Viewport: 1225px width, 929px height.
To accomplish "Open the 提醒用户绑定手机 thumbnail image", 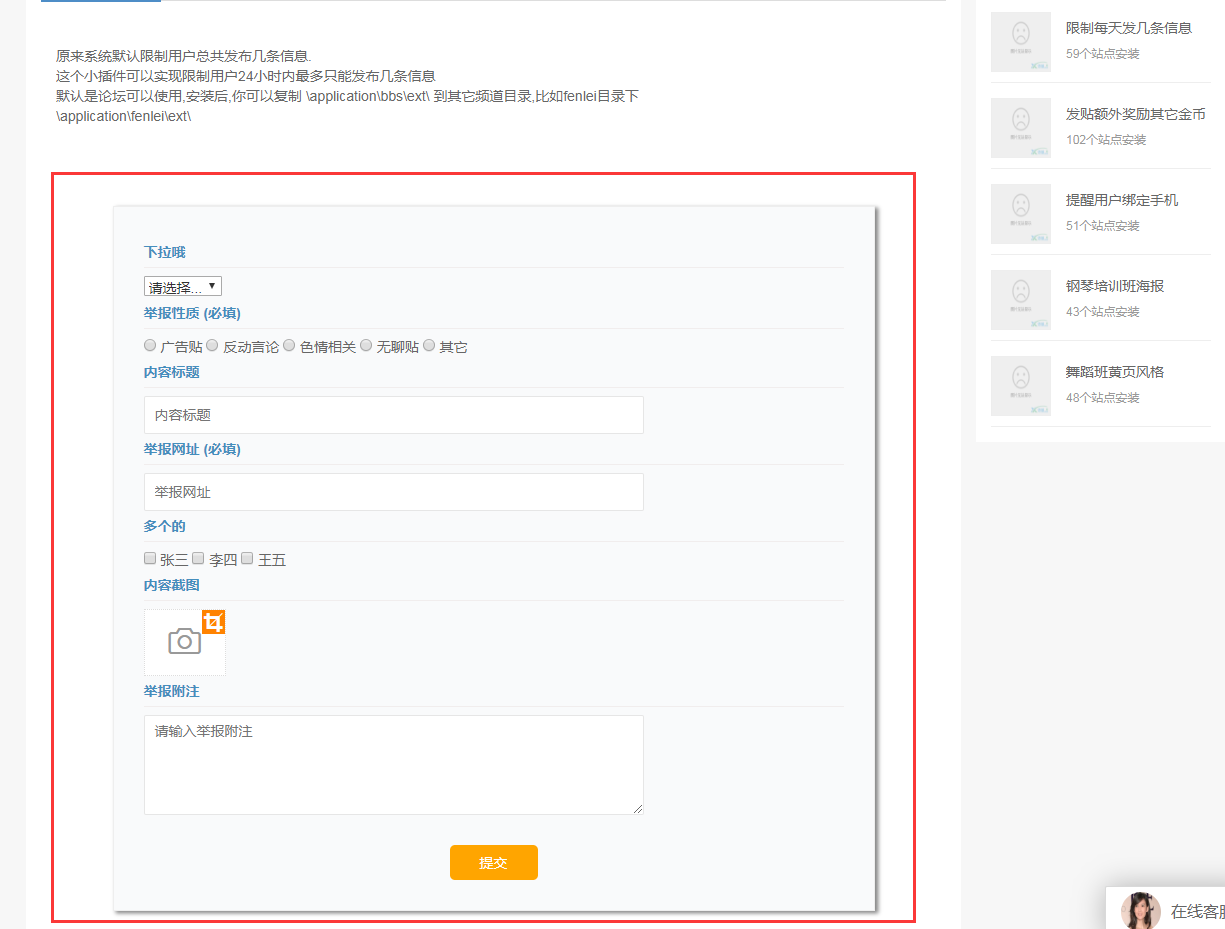I will pos(1020,214).
